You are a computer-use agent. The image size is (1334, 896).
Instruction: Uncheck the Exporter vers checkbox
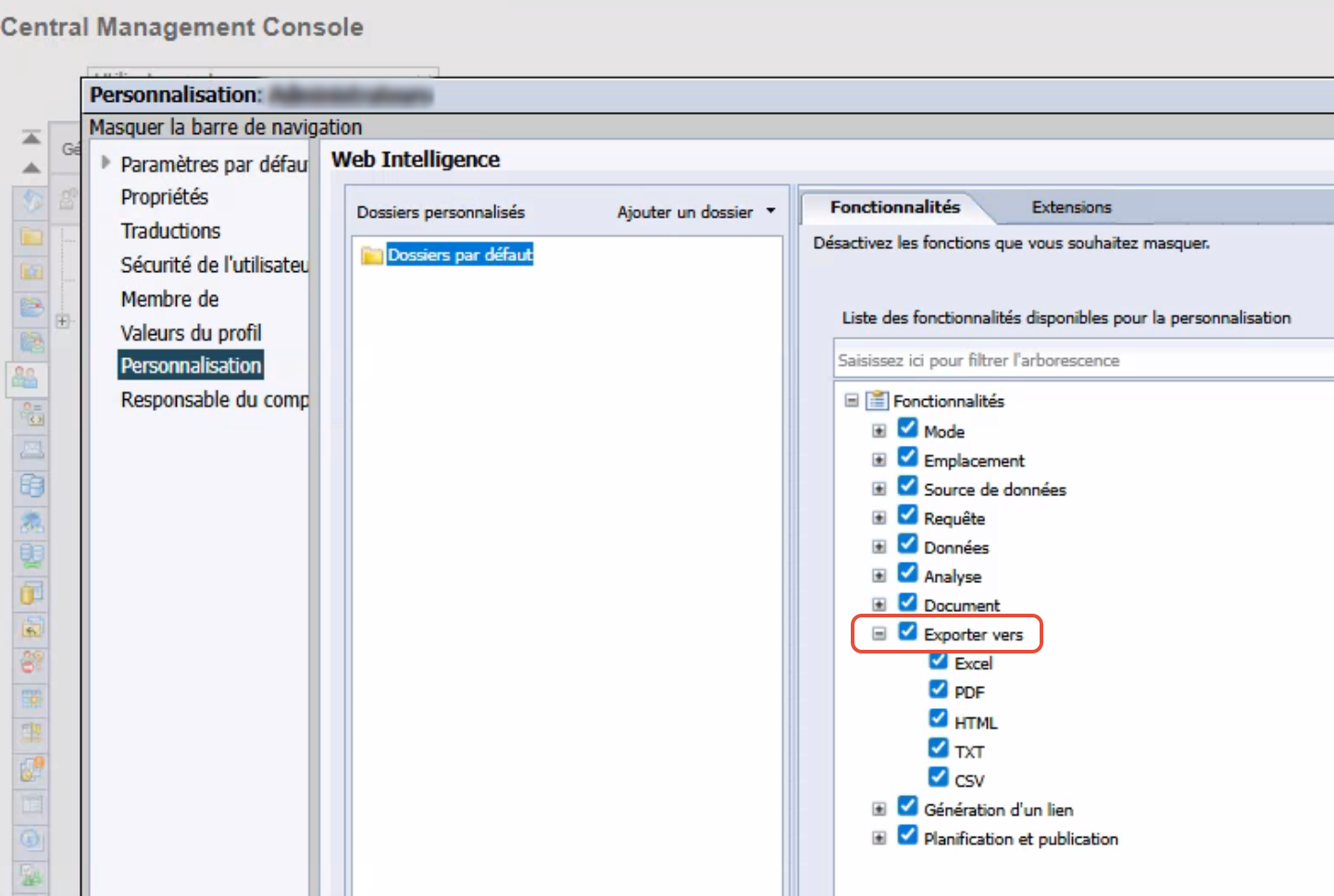point(908,631)
